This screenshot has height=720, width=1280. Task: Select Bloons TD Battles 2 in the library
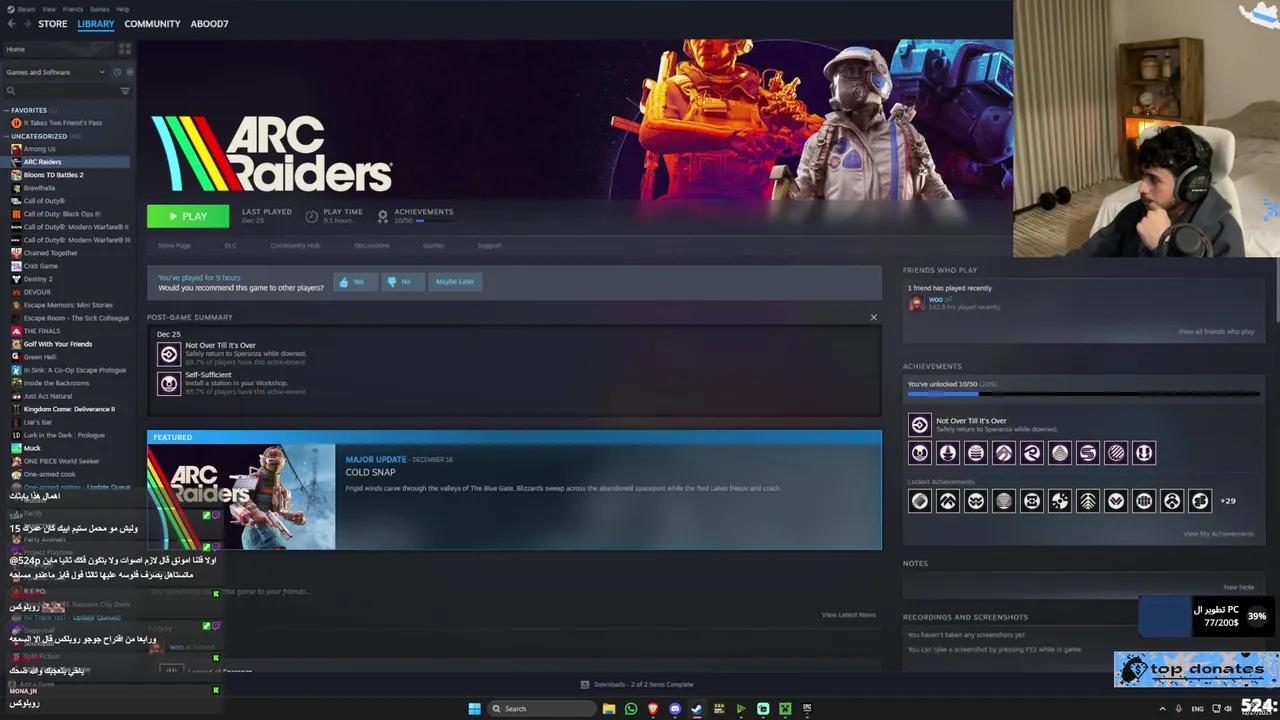click(x=53, y=175)
